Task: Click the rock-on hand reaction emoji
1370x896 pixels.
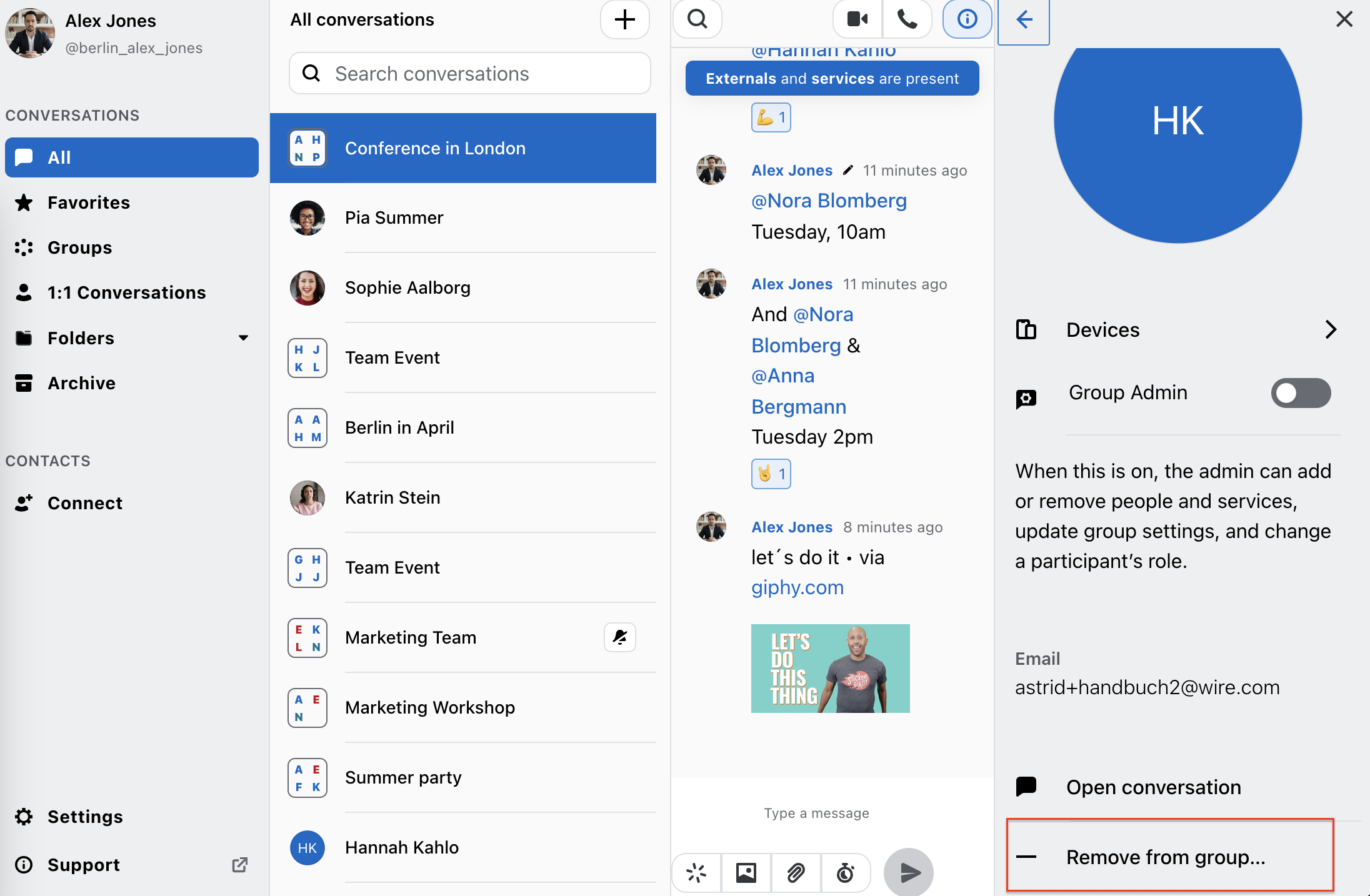Action: click(771, 474)
